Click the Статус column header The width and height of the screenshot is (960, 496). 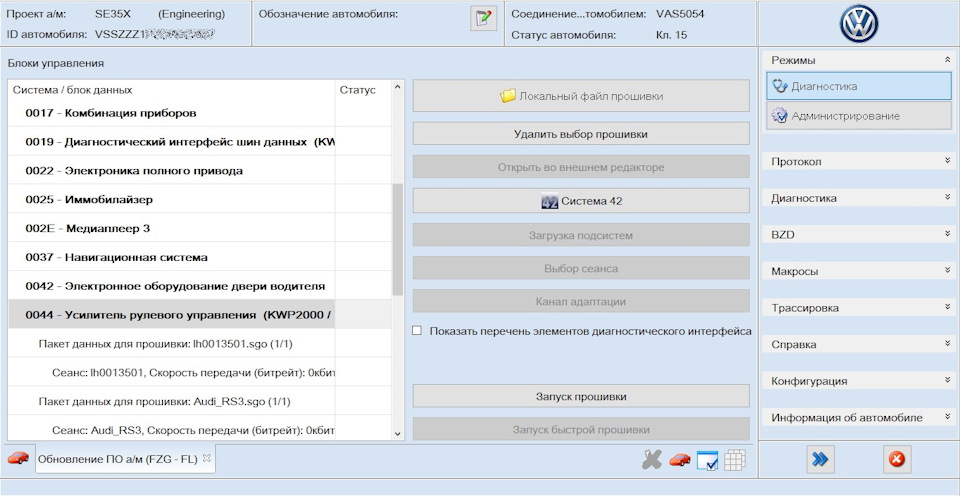point(358,90)
